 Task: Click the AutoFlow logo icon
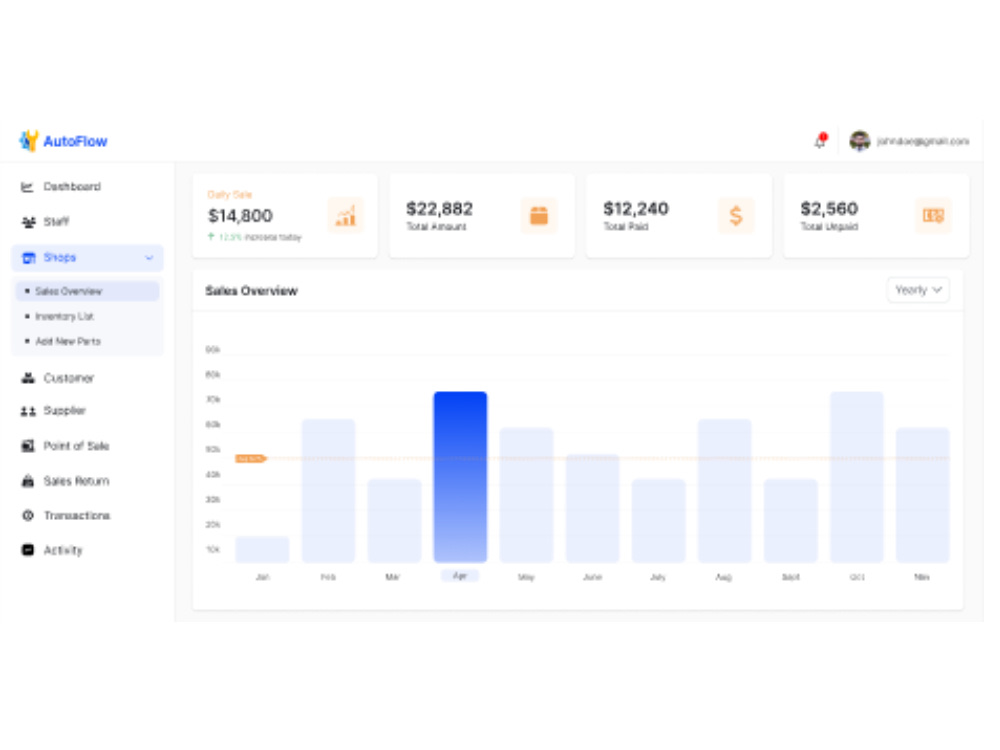29,141
